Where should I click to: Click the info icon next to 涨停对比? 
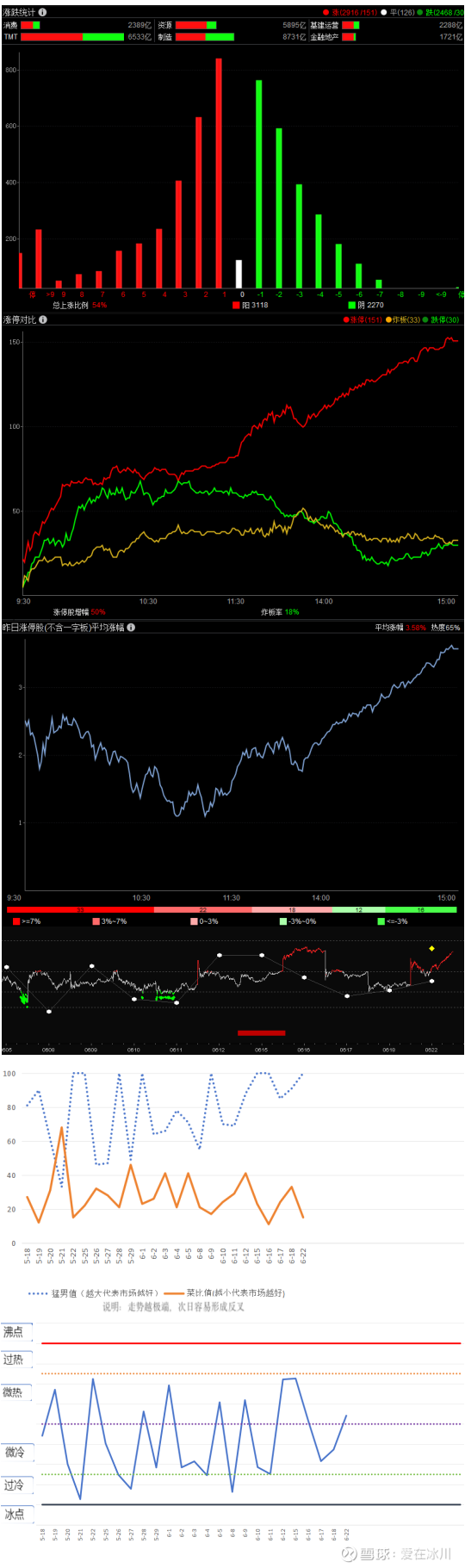[x=43, y=319]
